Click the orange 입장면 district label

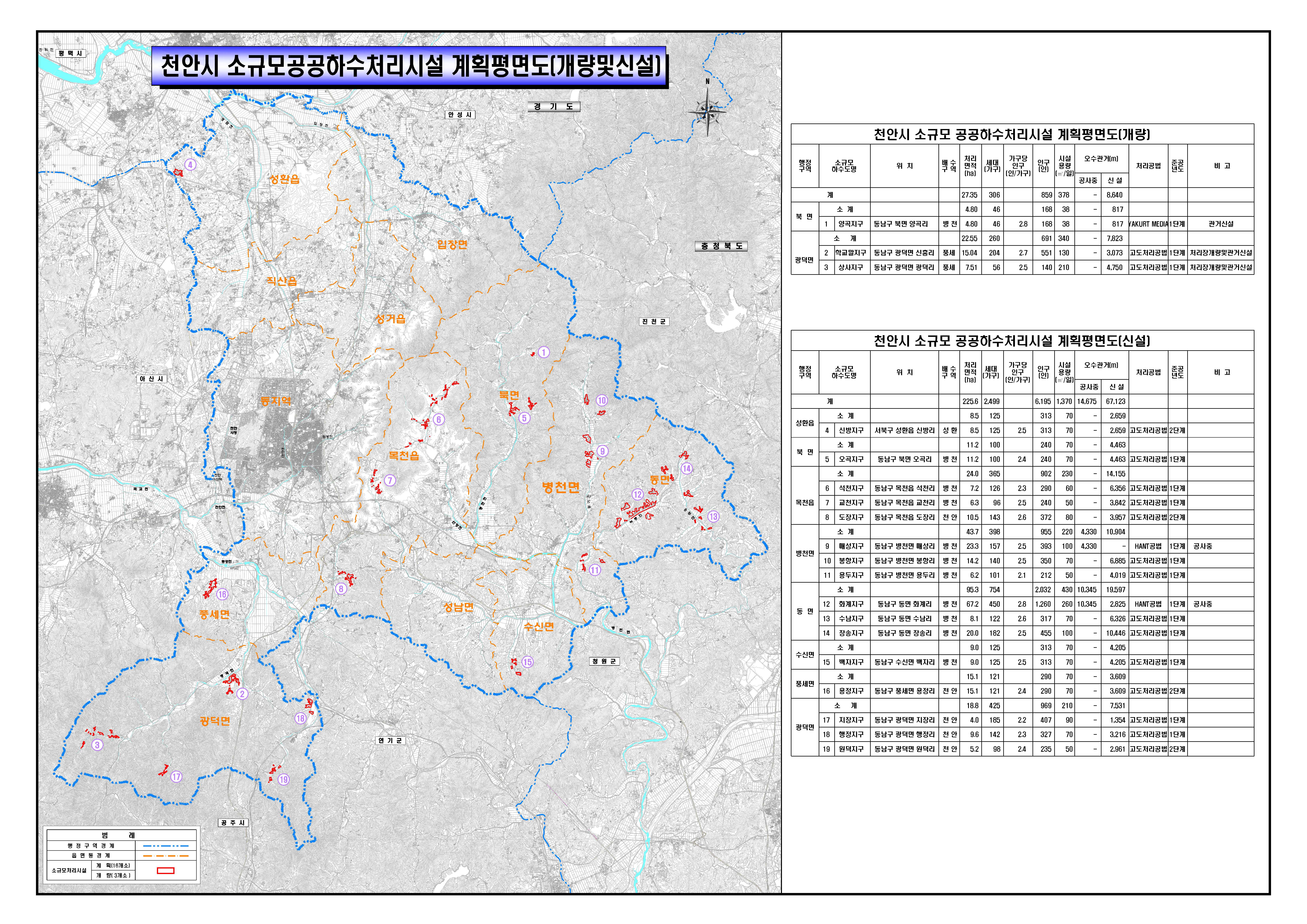tap(453, 245)
